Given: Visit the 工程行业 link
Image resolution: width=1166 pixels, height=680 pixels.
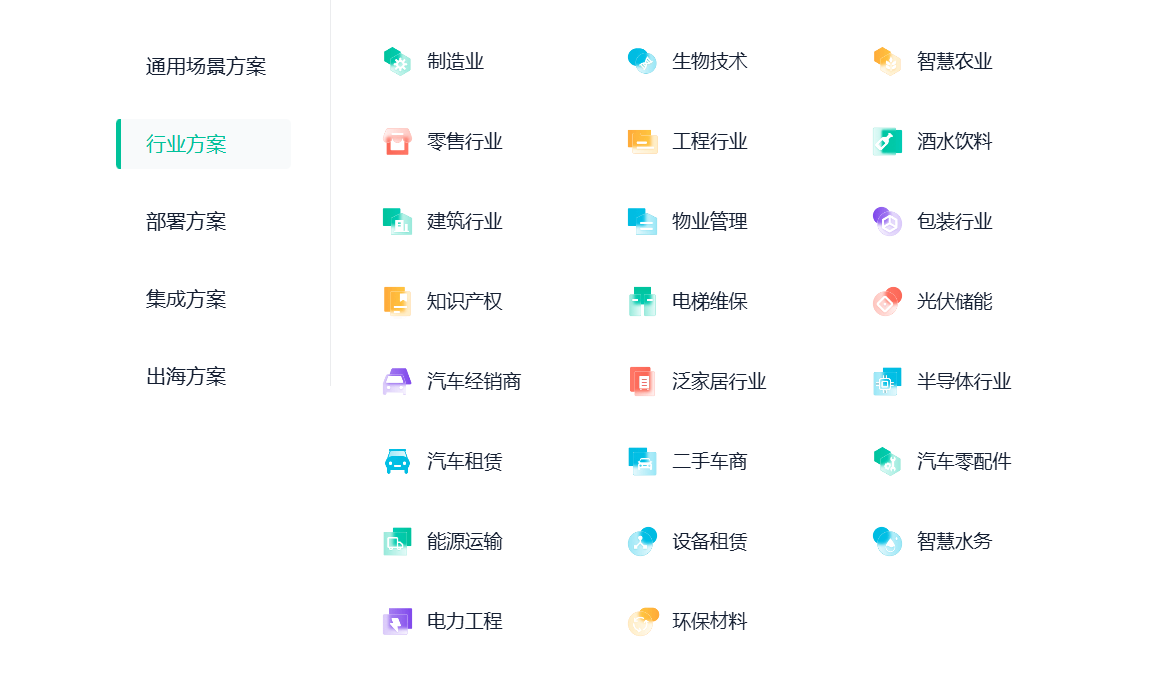Looking at the screenshot, I should pyautogui.click(x=709, y=141).
